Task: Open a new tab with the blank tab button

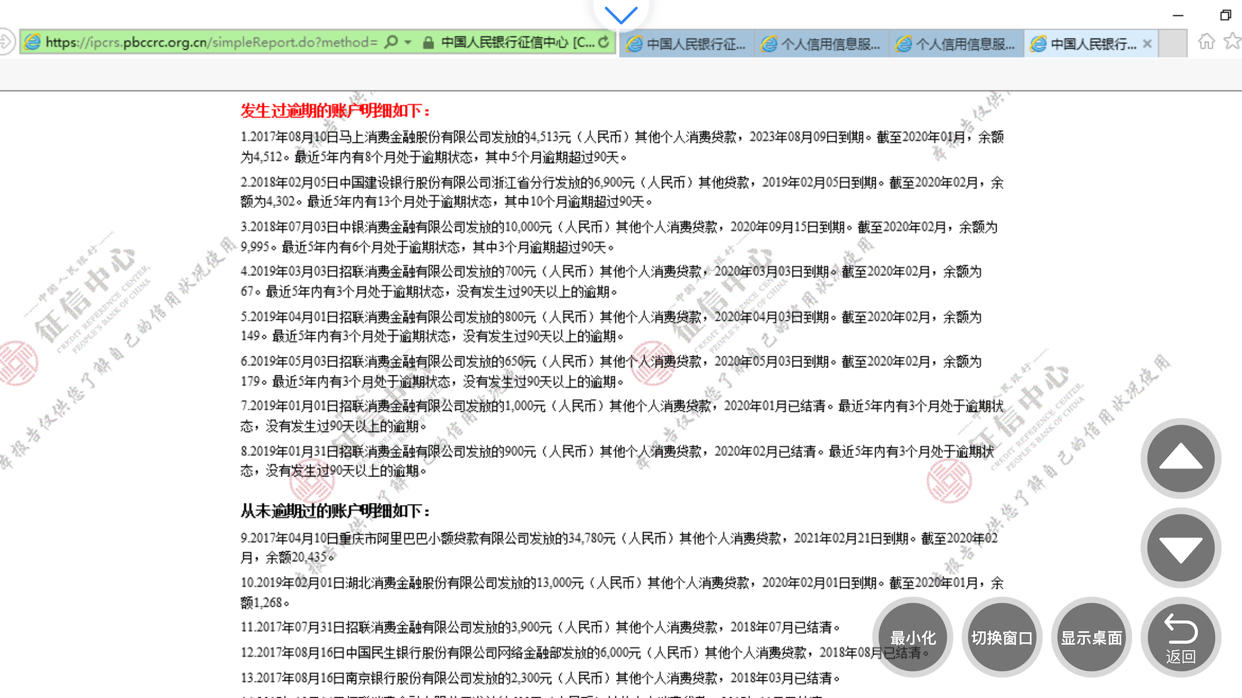Action: point(1173,44)
